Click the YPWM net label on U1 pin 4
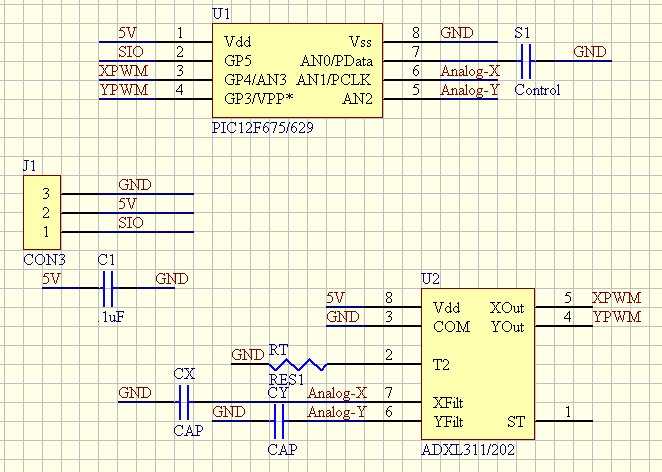 (x=124, y=90)
